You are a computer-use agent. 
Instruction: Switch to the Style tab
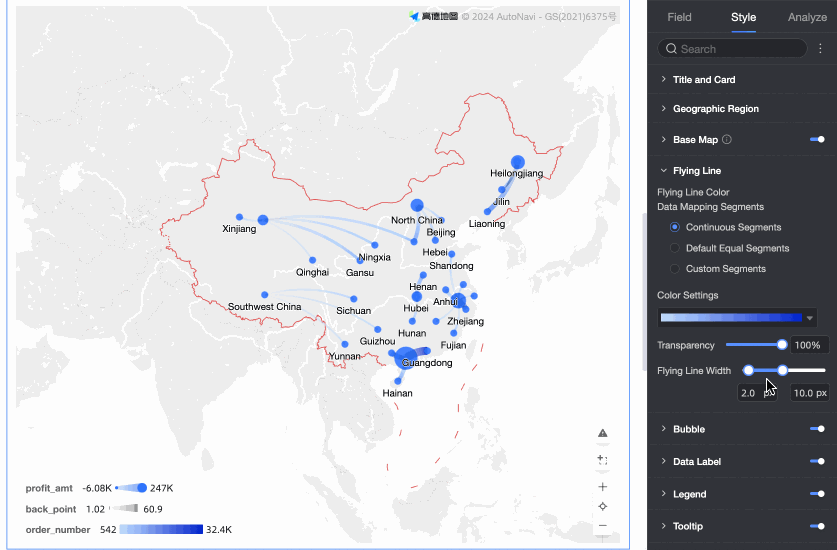(x=743, y=17)
